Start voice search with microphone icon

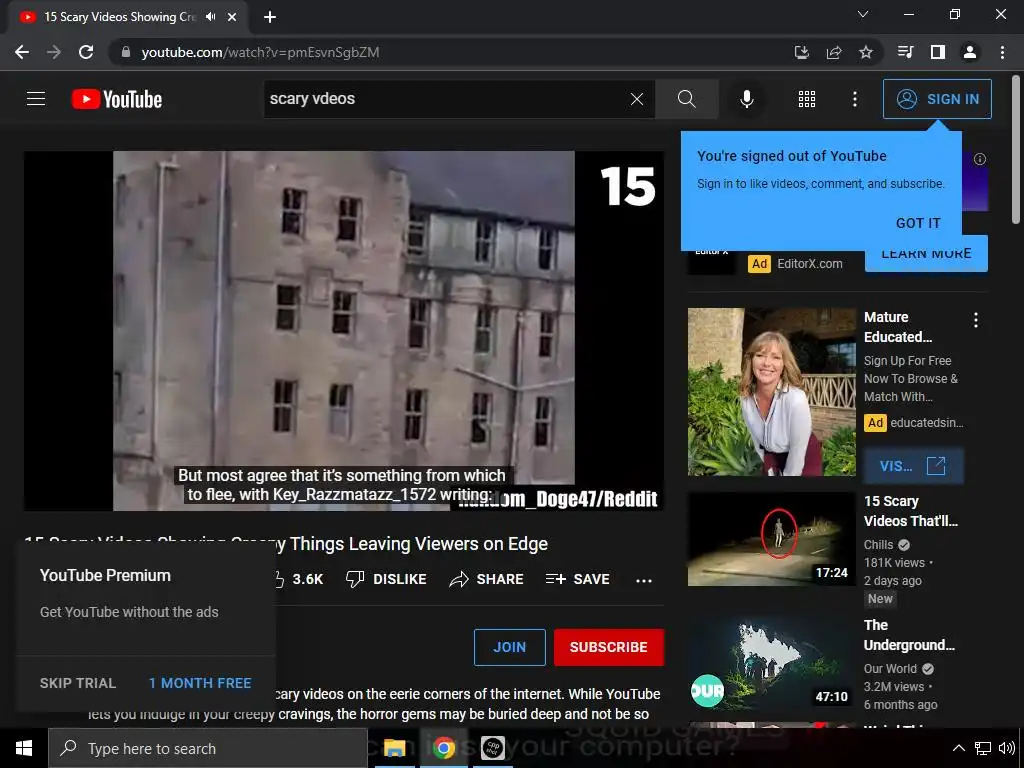(x=746, y=99)
